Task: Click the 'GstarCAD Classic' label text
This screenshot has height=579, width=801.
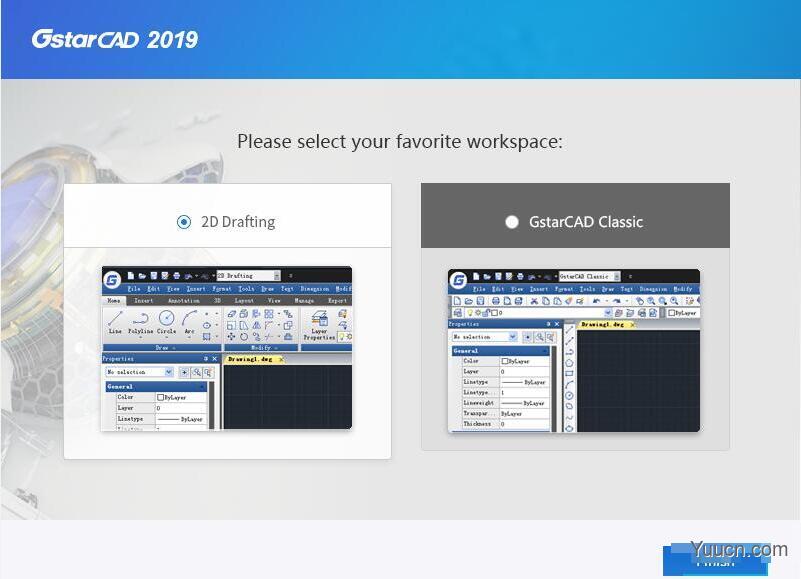Action: pyautogui.click(x=586, y=222)
